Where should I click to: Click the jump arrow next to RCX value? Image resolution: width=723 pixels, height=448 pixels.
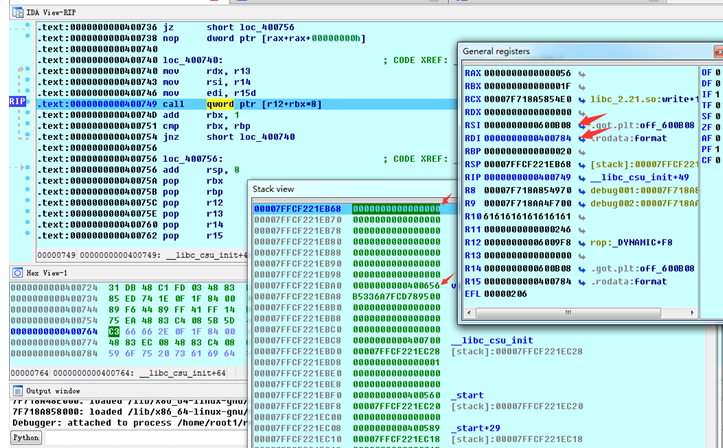(x=582, y=100)
